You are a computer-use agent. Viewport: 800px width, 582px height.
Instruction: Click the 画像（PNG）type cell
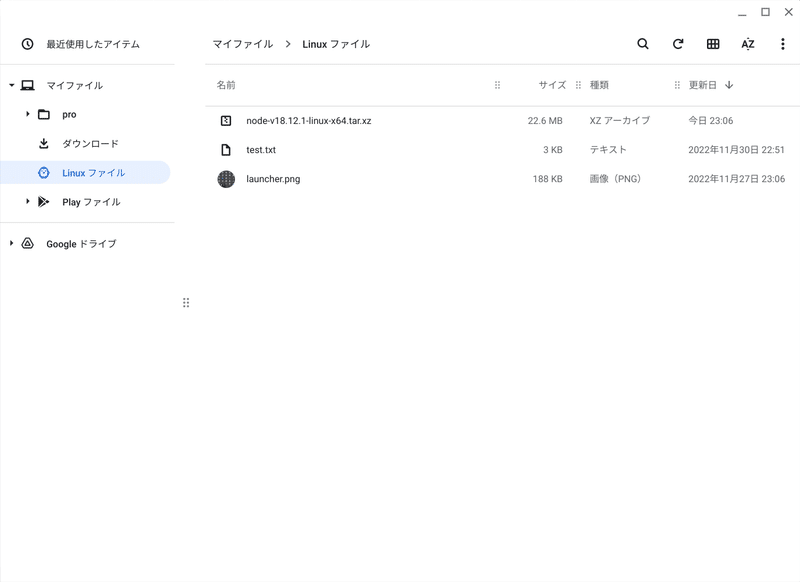(615, 179)
